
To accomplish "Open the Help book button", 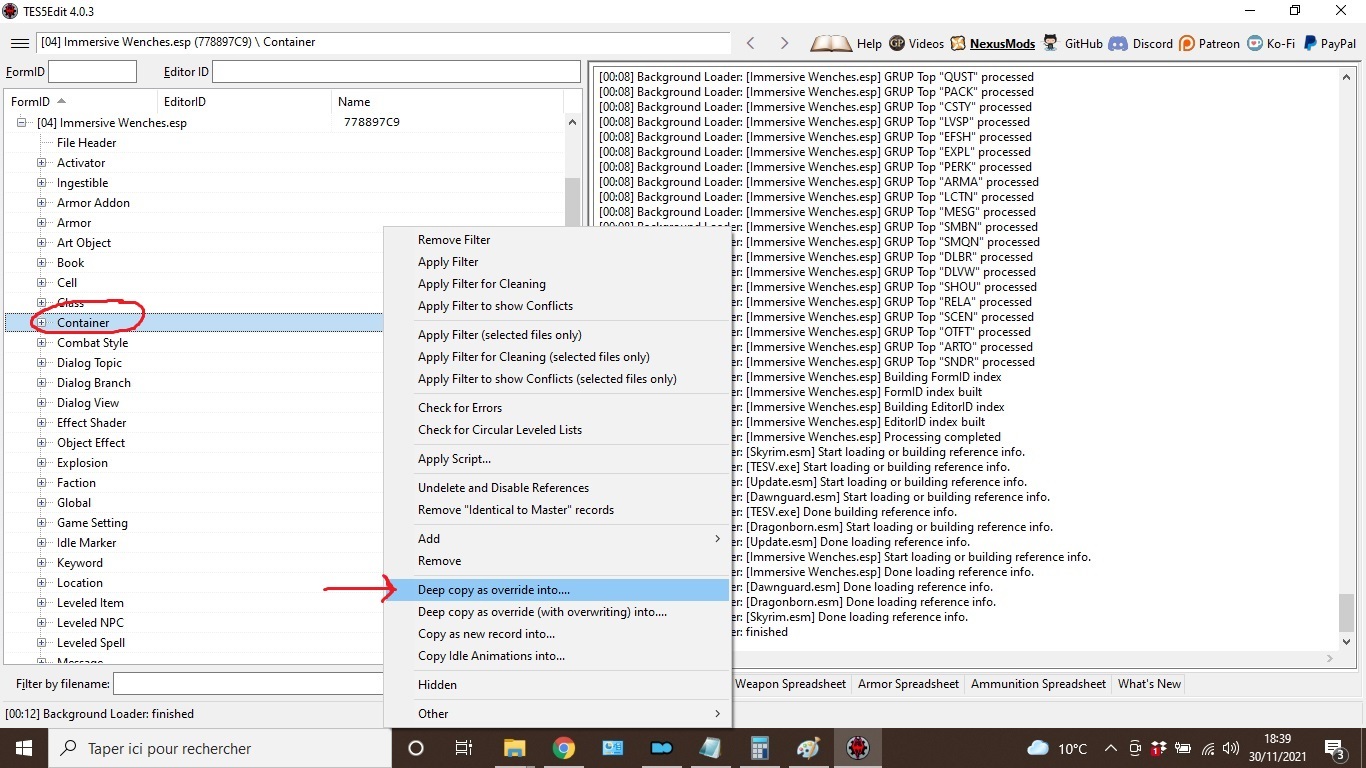I will point(846,43).
